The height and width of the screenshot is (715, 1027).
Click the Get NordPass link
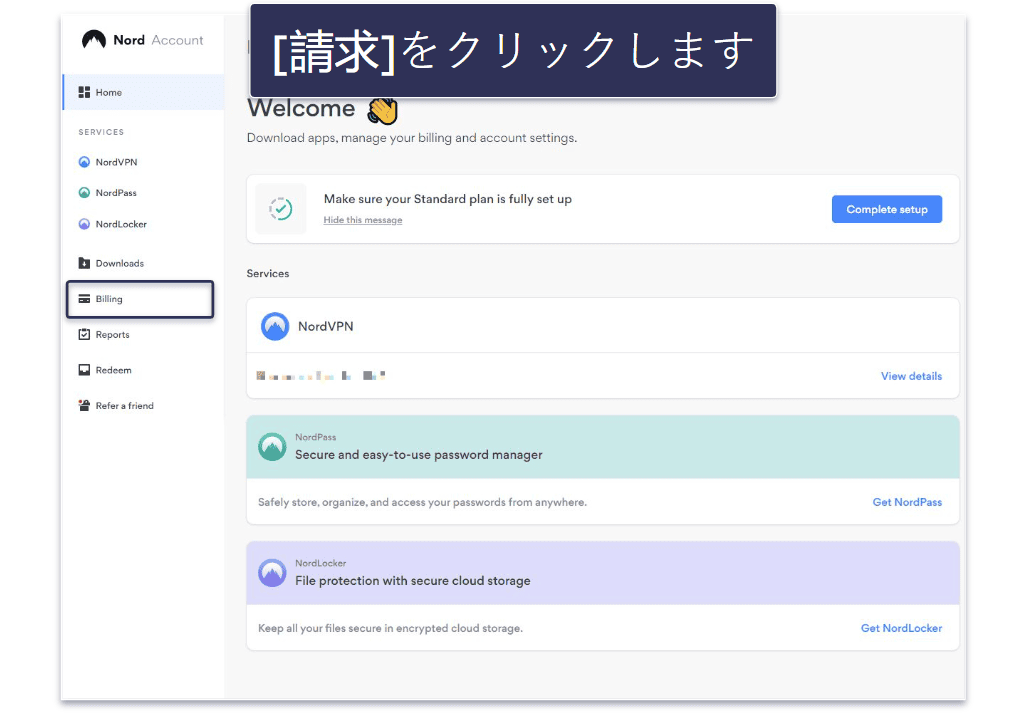point(907,502)
